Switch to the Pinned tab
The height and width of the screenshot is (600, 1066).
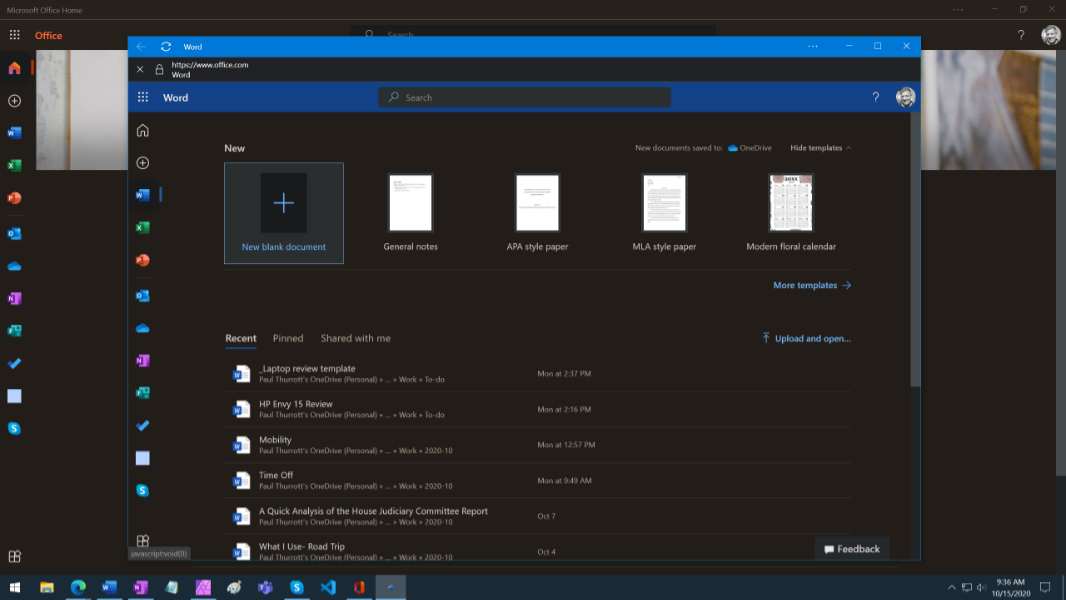pyautogui.click(x=288, y=338)
